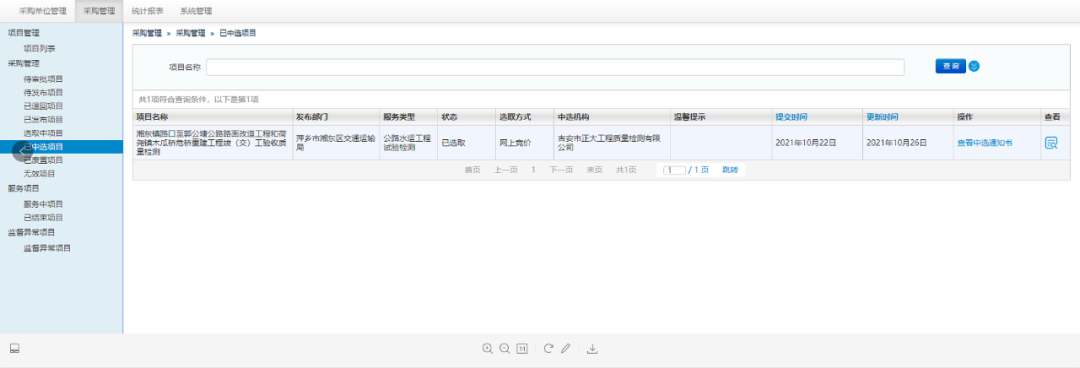Screen dimensions: 1080x368
Task: Open the indented 监督异常项目 sidebar entry
Action: (47, 247)
